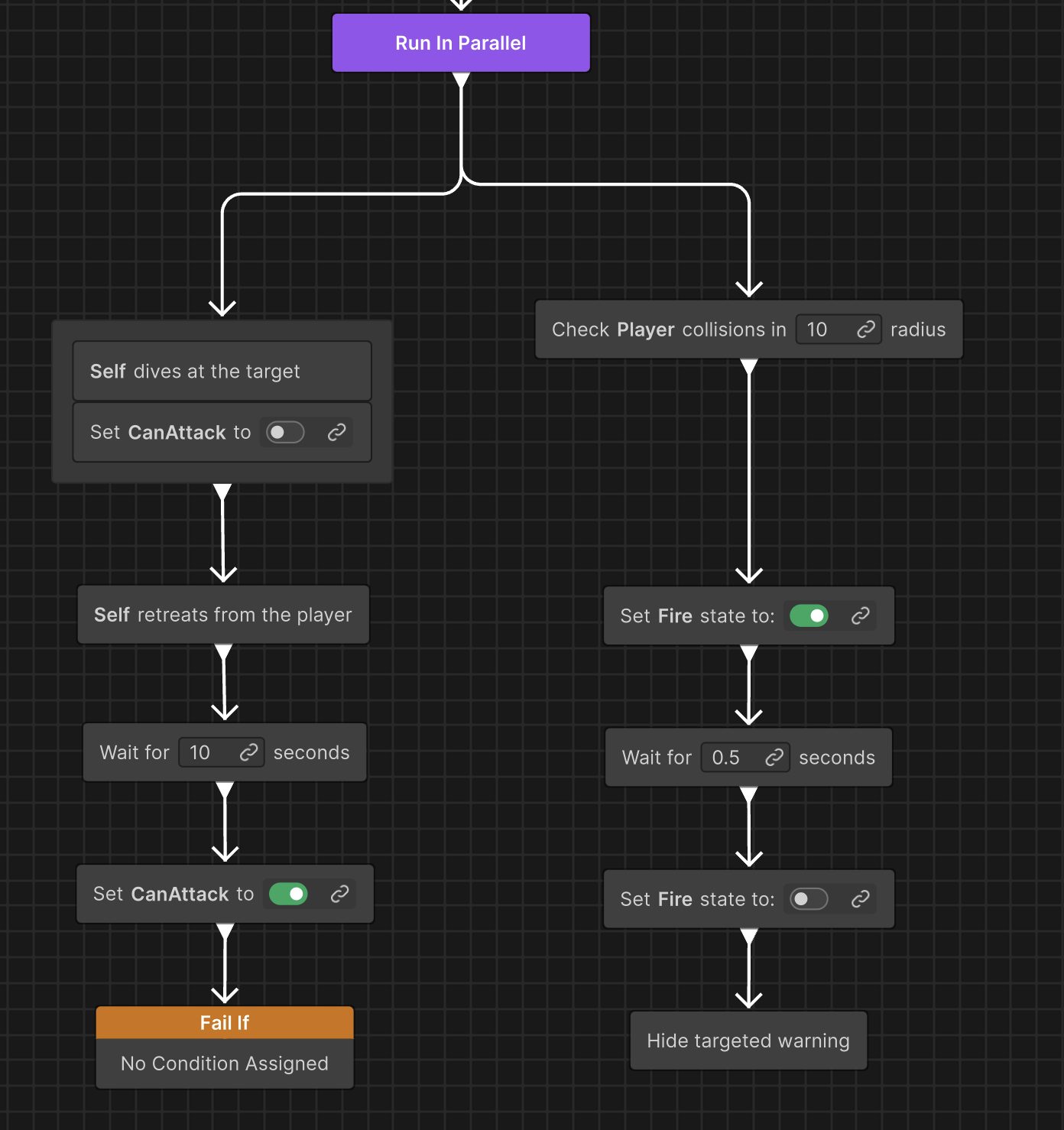Select the Self retreats from the player node
1064x1130 pixels.
223,615
